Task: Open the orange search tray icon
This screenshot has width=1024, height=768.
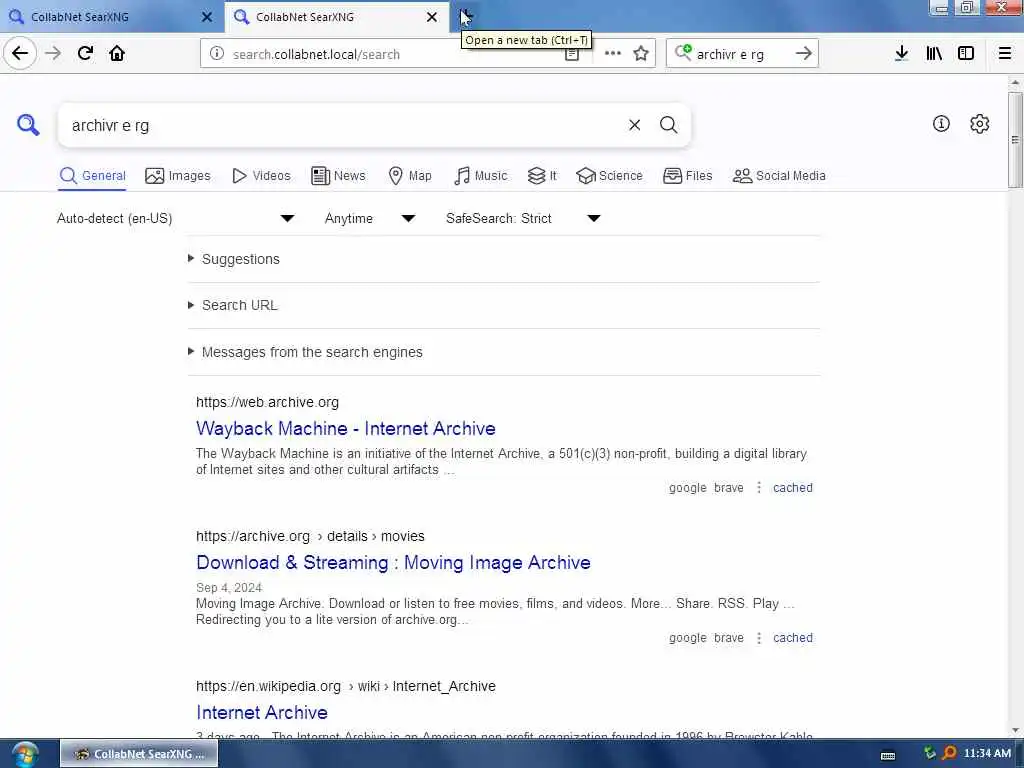Action: [x=949, y=754]
